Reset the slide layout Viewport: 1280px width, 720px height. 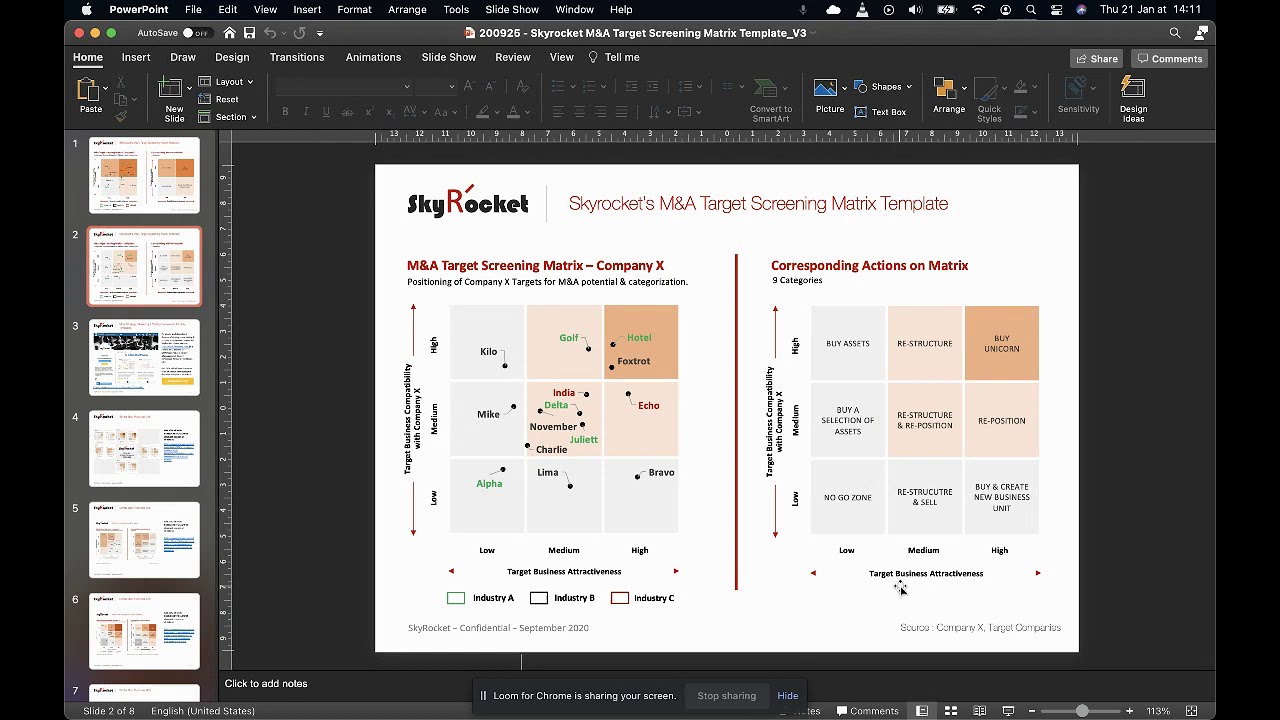[219, 99]
